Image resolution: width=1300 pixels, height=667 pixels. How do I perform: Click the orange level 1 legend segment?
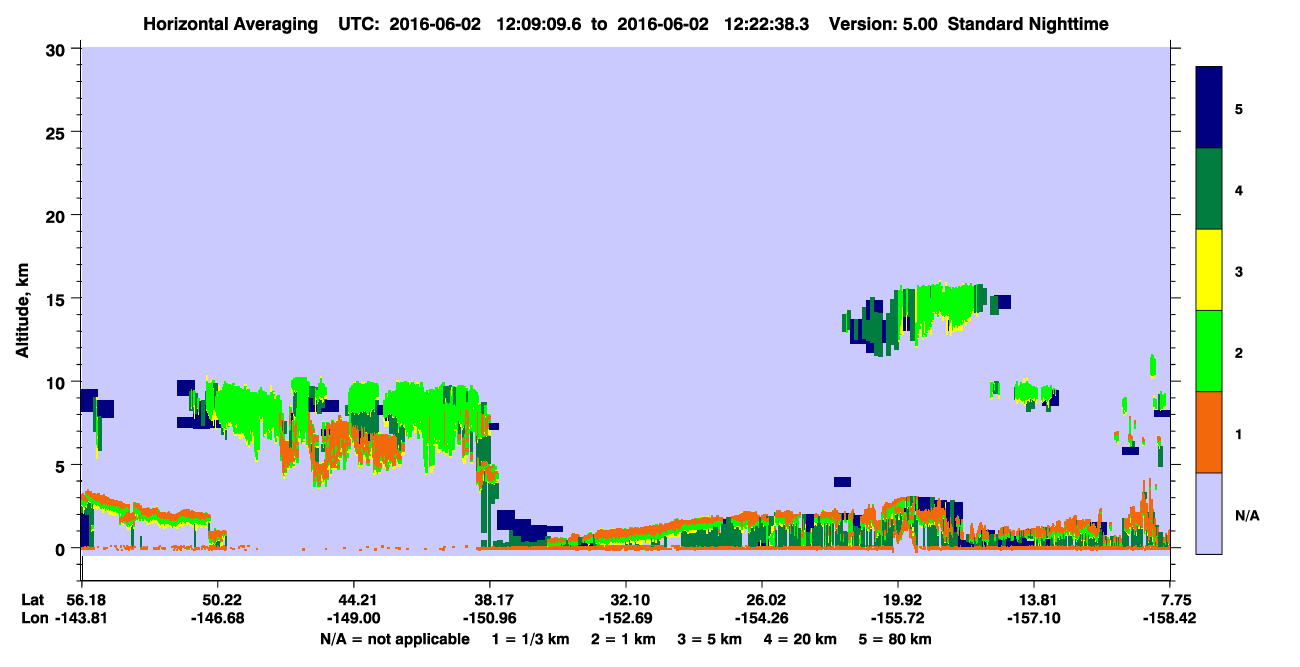coord(1209,432)
